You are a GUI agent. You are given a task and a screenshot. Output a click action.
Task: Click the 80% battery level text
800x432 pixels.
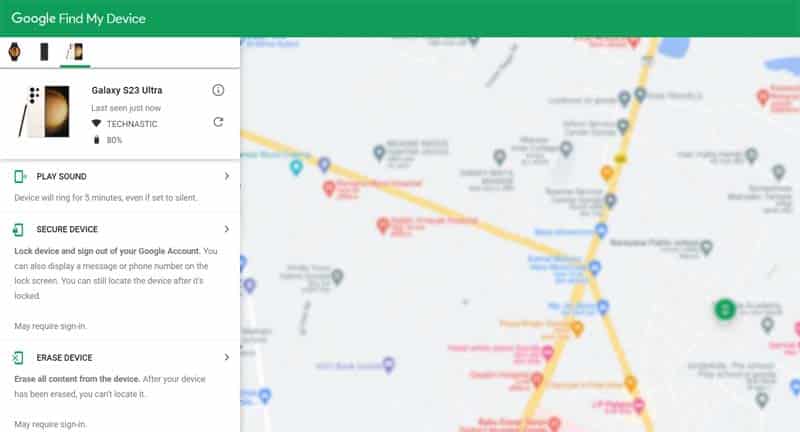click(x=114, y=140)
